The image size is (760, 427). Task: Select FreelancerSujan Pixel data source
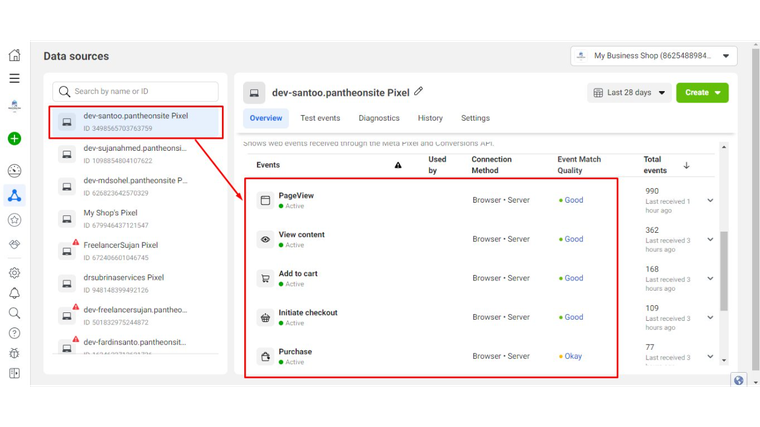[121, 245]
